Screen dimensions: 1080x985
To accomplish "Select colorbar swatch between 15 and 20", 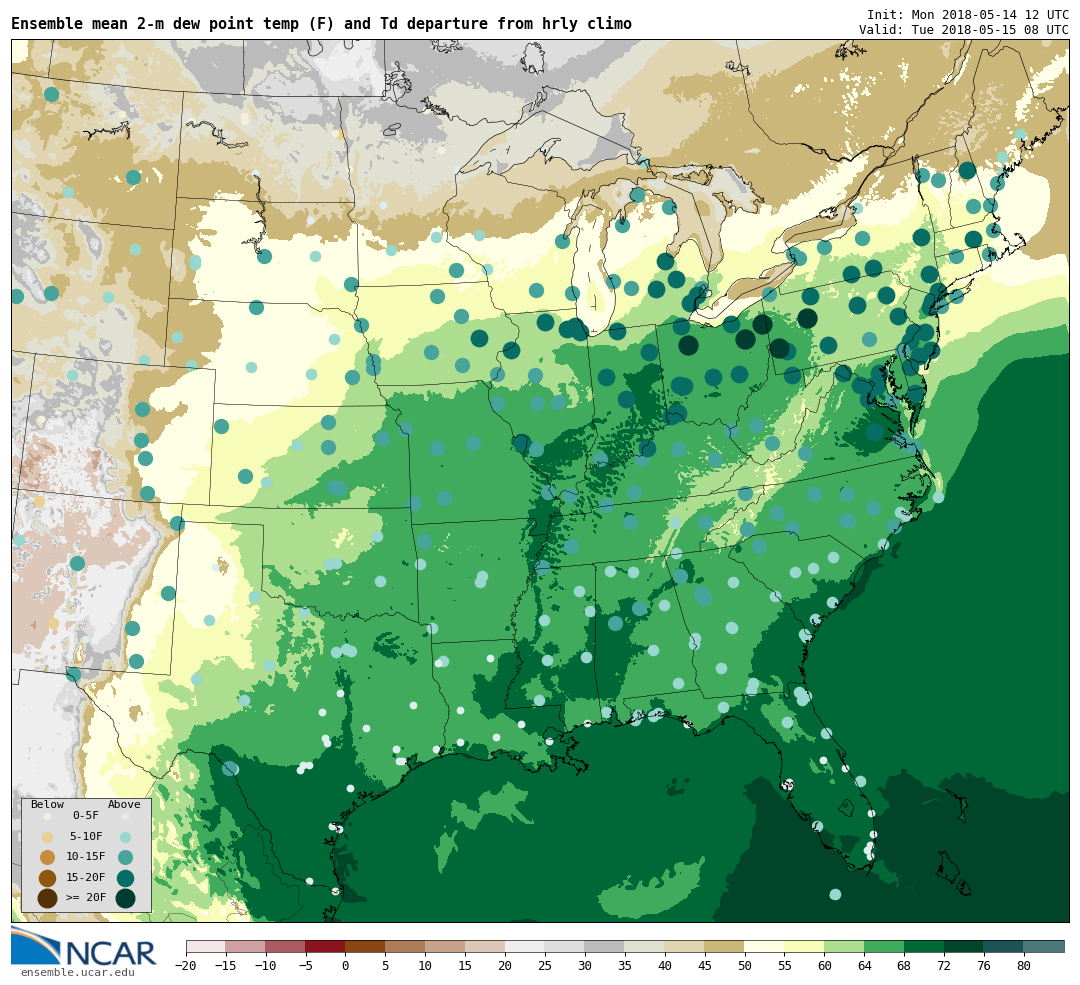I will click(486, 946).
